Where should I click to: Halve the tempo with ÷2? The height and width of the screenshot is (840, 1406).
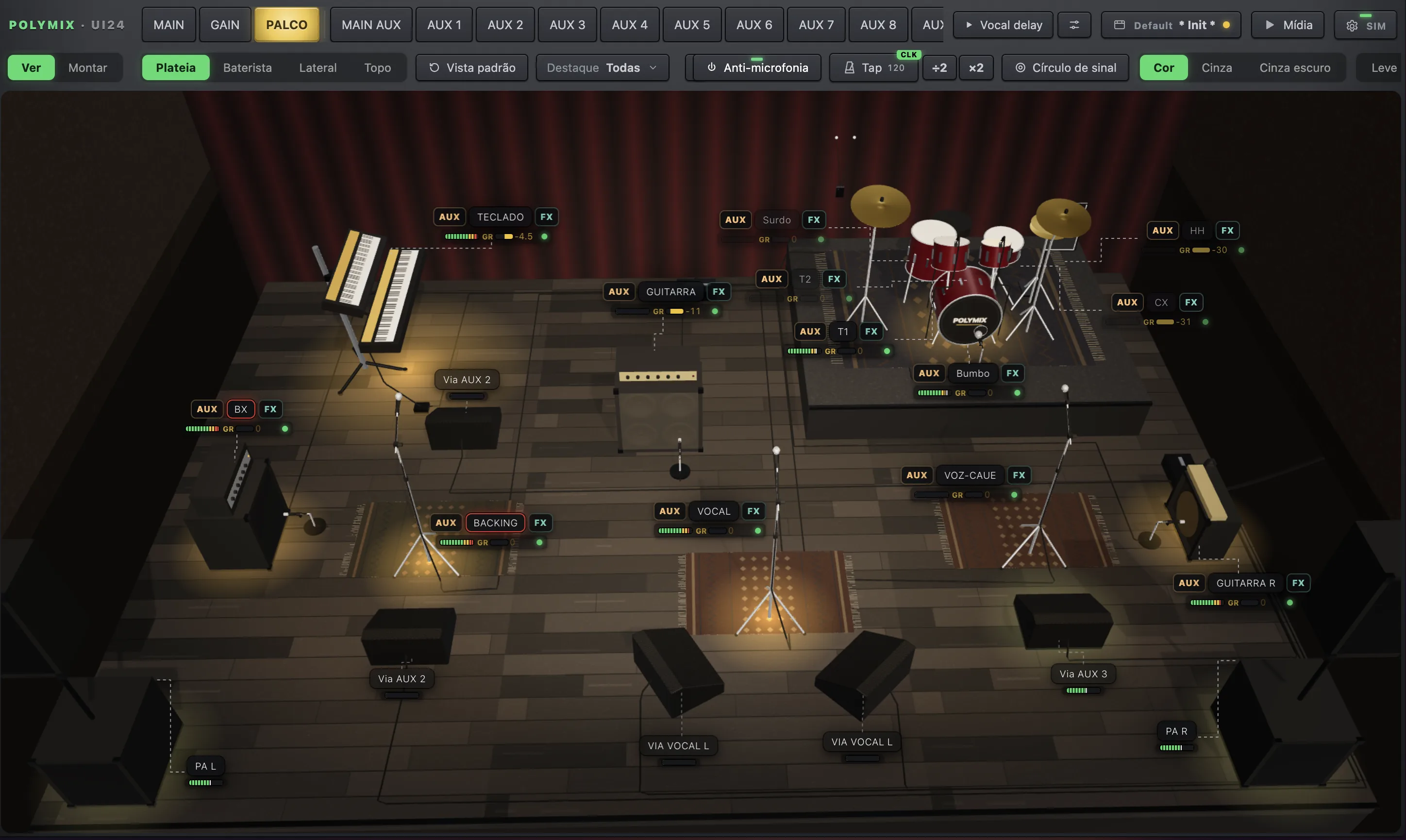[x=939, y=68]
